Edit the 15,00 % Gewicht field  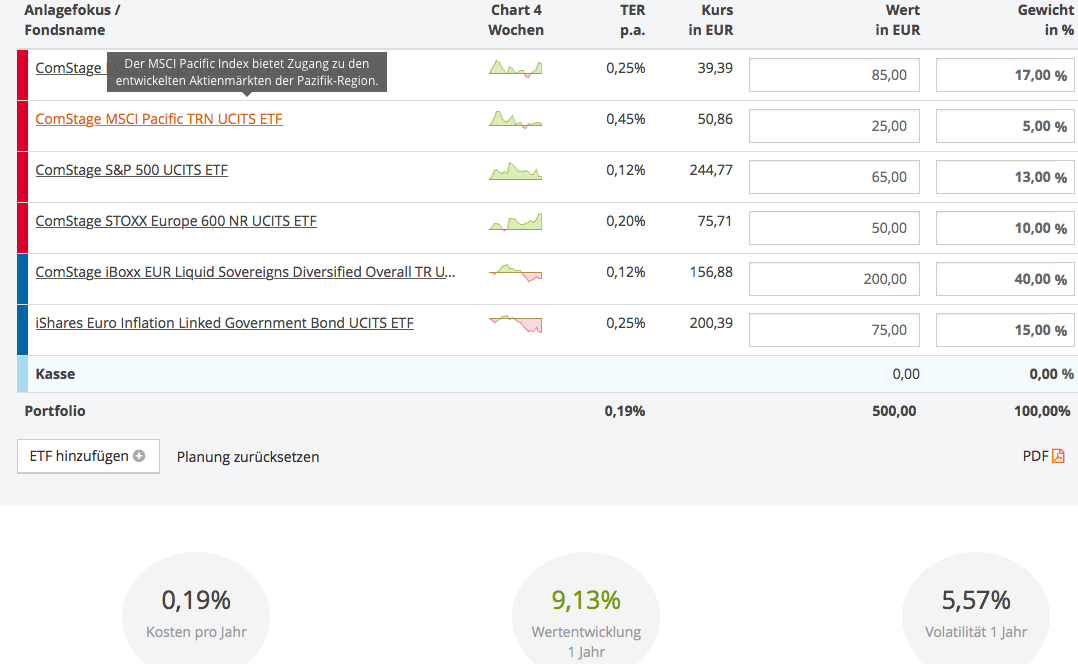(1005, 330)
